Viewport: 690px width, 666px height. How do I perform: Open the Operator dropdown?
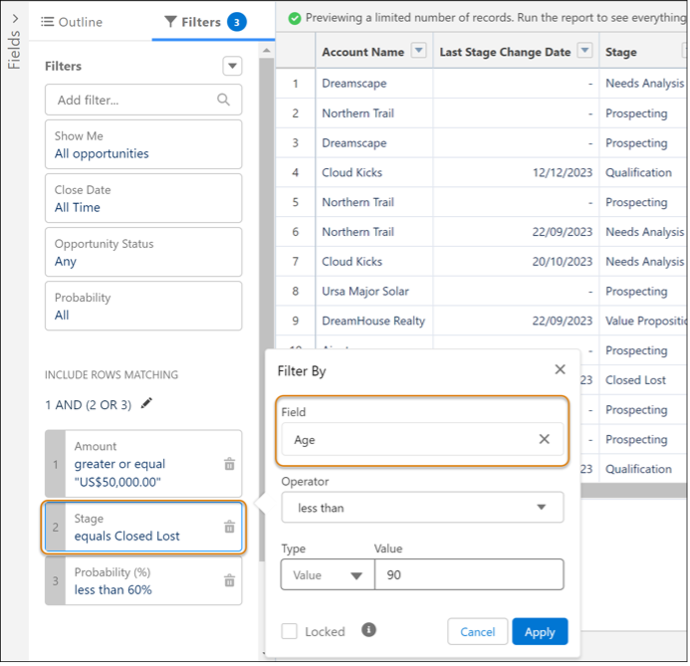(422, 507)
